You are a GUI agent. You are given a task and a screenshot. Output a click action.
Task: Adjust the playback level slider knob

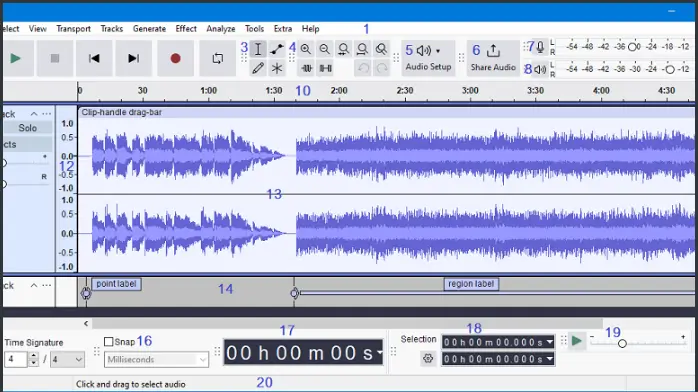click(670, 69)
